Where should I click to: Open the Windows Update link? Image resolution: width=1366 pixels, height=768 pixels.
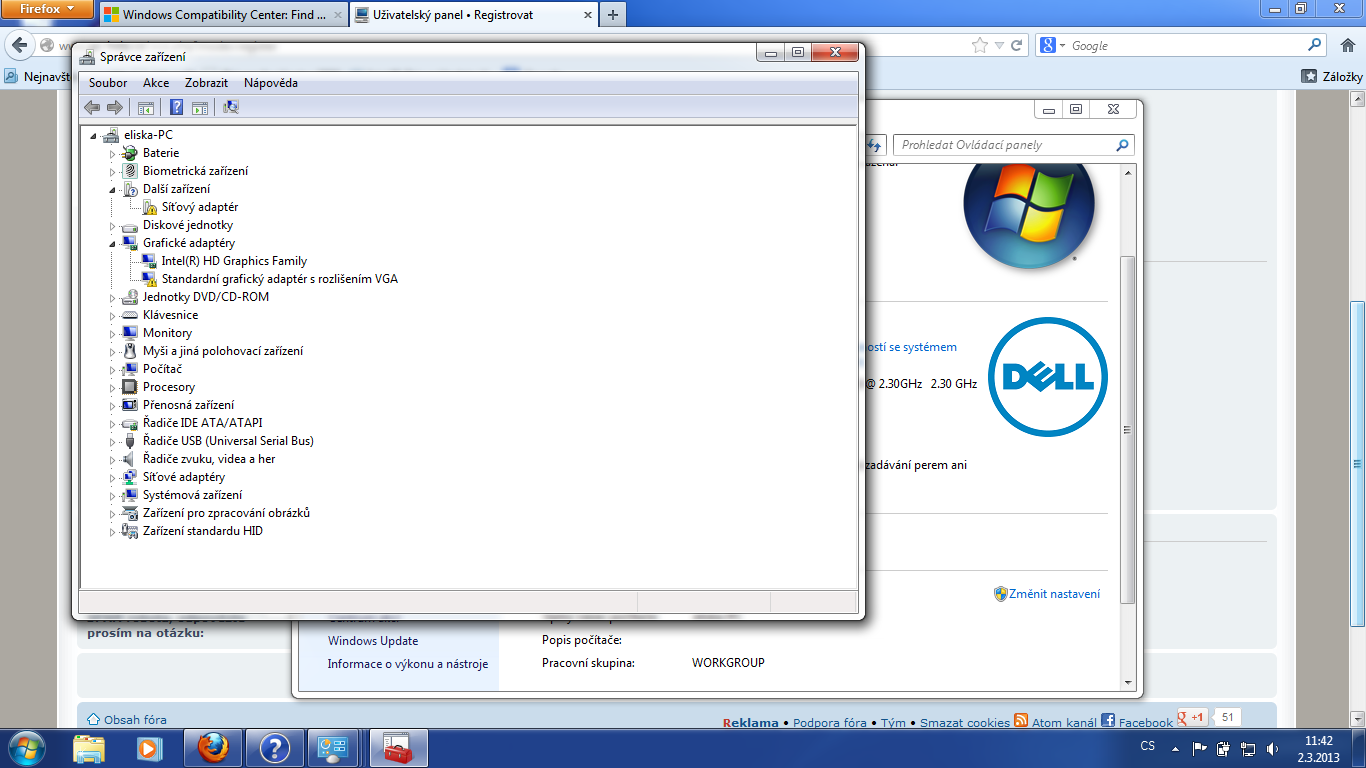pyautogui.click(x=373, y=641)
